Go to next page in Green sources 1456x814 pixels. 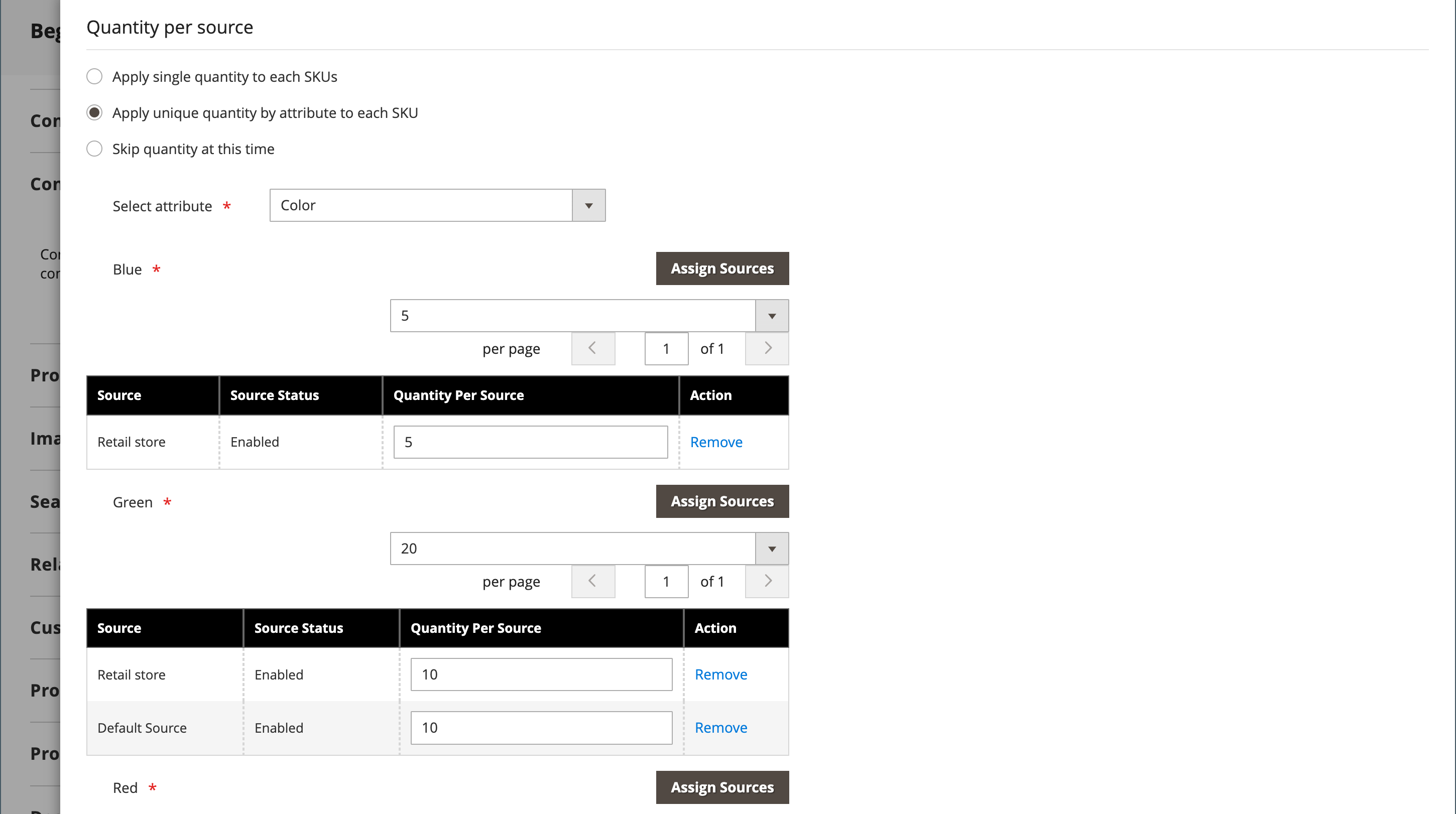click(767, 581)
